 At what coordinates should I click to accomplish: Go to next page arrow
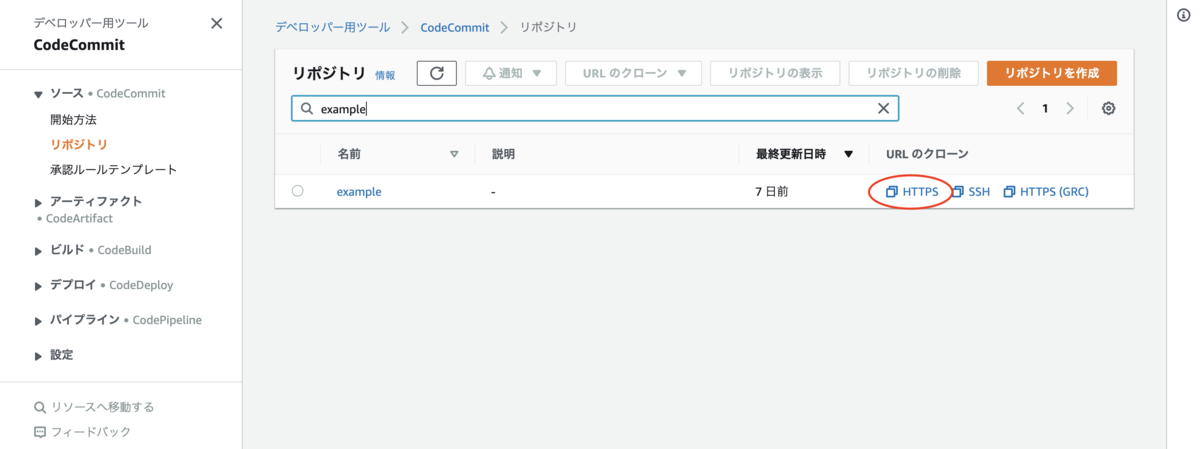tap(1070, 108)
